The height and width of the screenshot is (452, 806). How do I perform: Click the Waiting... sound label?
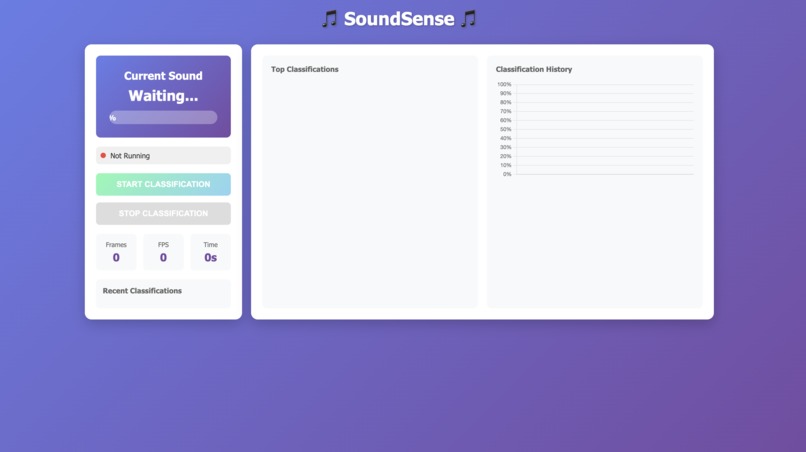[163, 96]
